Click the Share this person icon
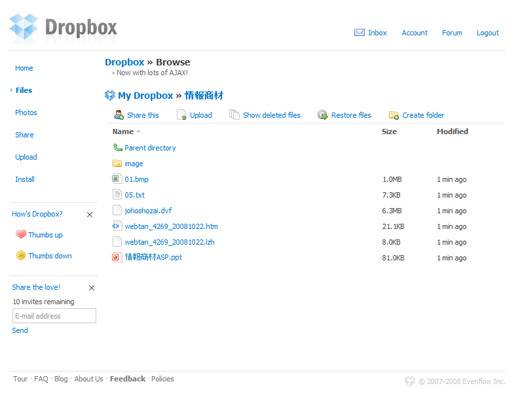The width and height of the screenshot is (520, 403). (119, 115)
